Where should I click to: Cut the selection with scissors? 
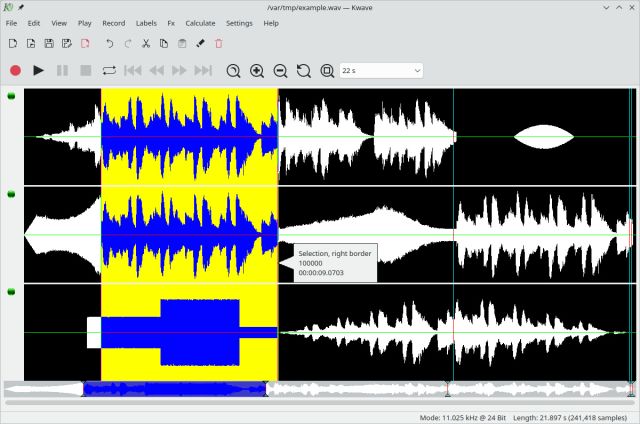pyautogui.click(x=146, y=43)
